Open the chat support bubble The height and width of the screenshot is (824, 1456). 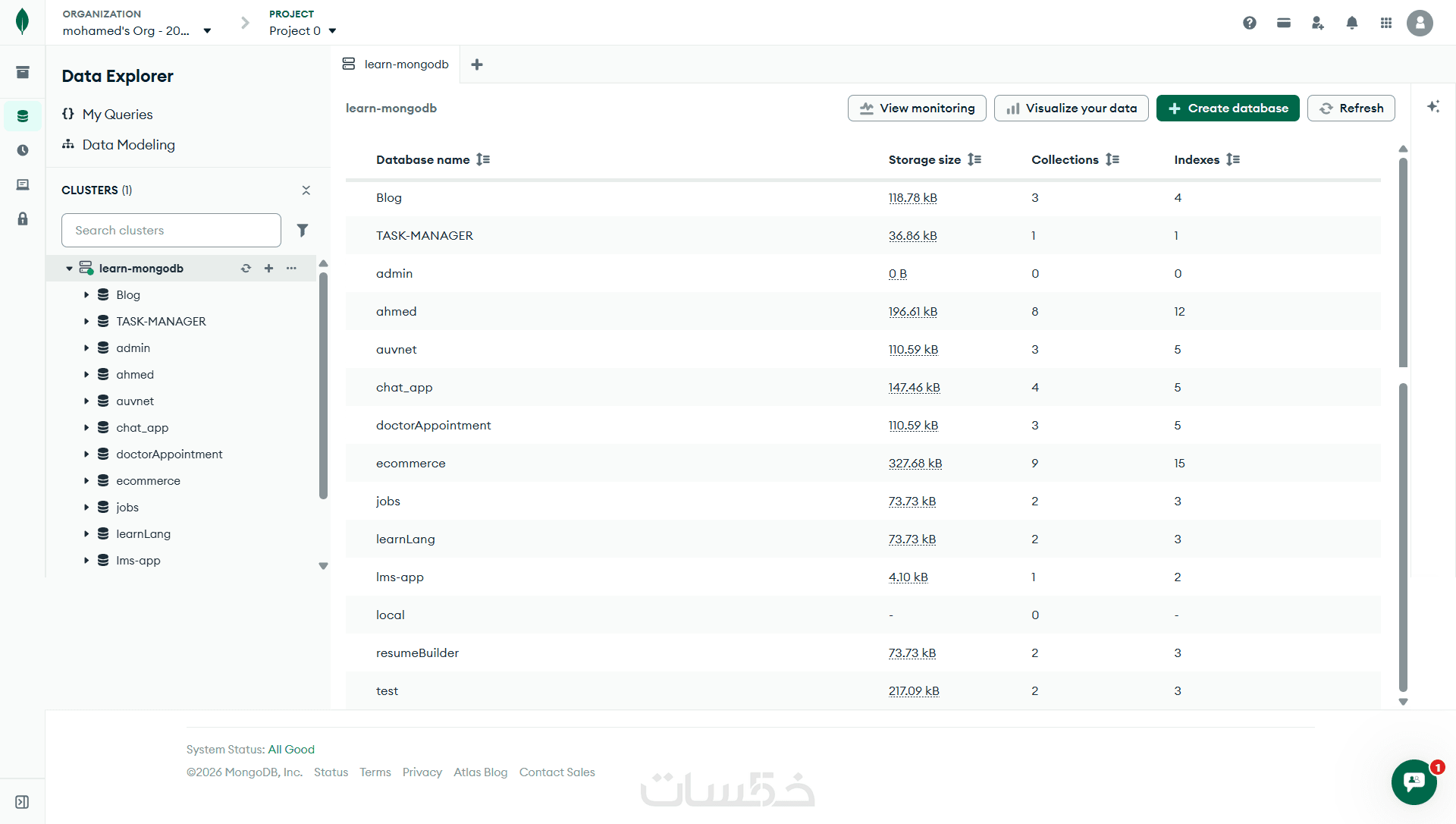1414,782
